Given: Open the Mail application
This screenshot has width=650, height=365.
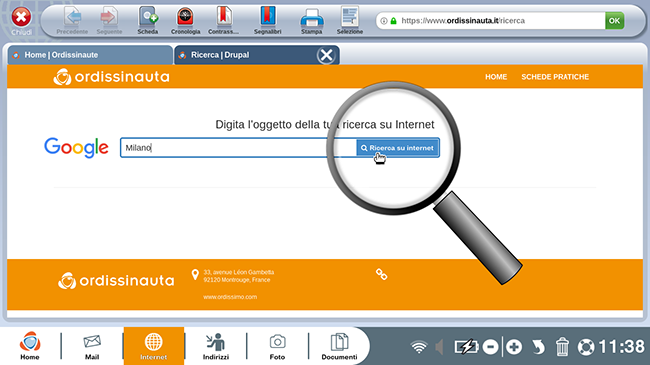Looking at the screenshot, I should pos(92,347).
